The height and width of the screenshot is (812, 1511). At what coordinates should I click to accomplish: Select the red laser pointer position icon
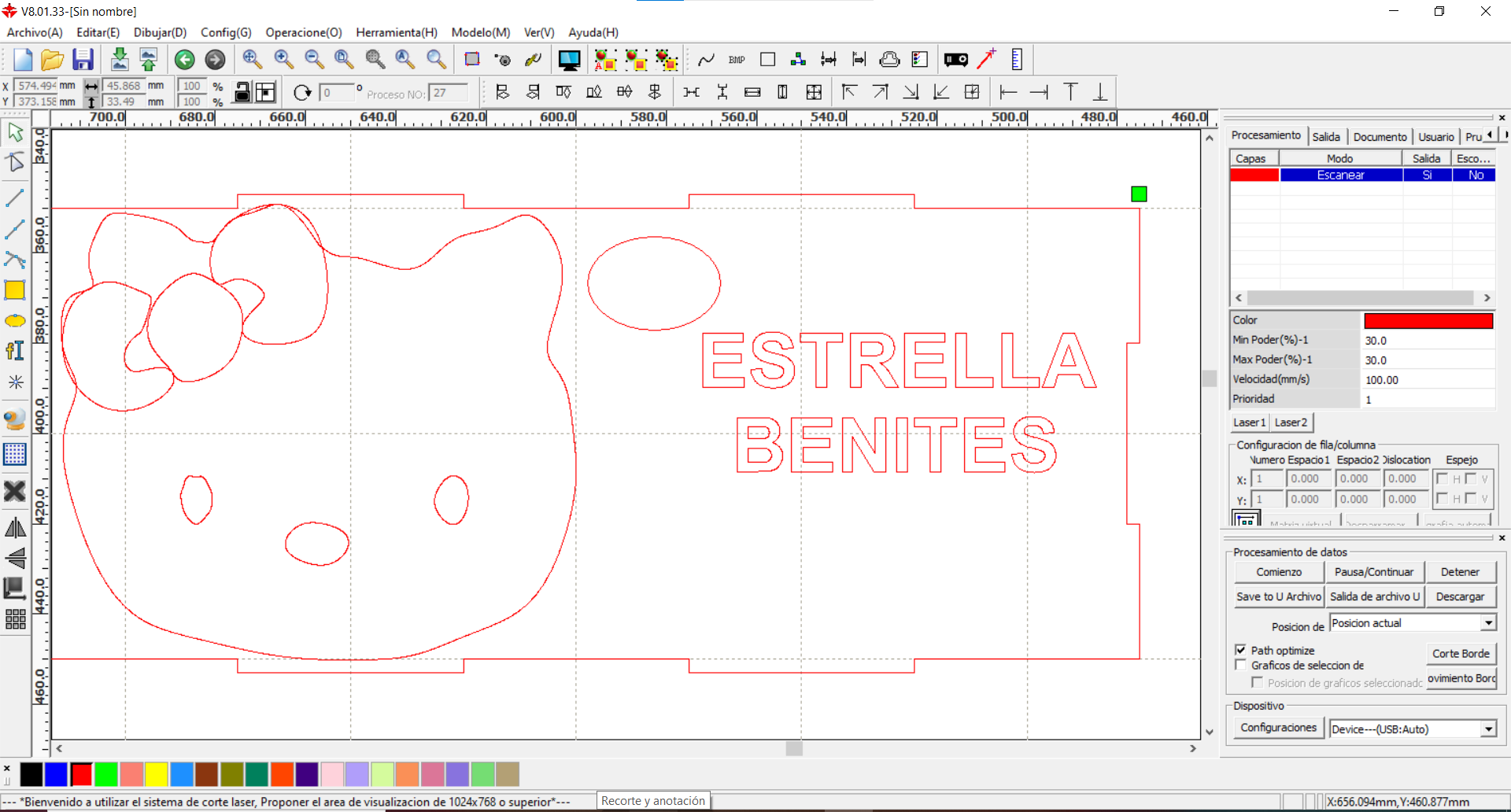[x=986, y=60]
